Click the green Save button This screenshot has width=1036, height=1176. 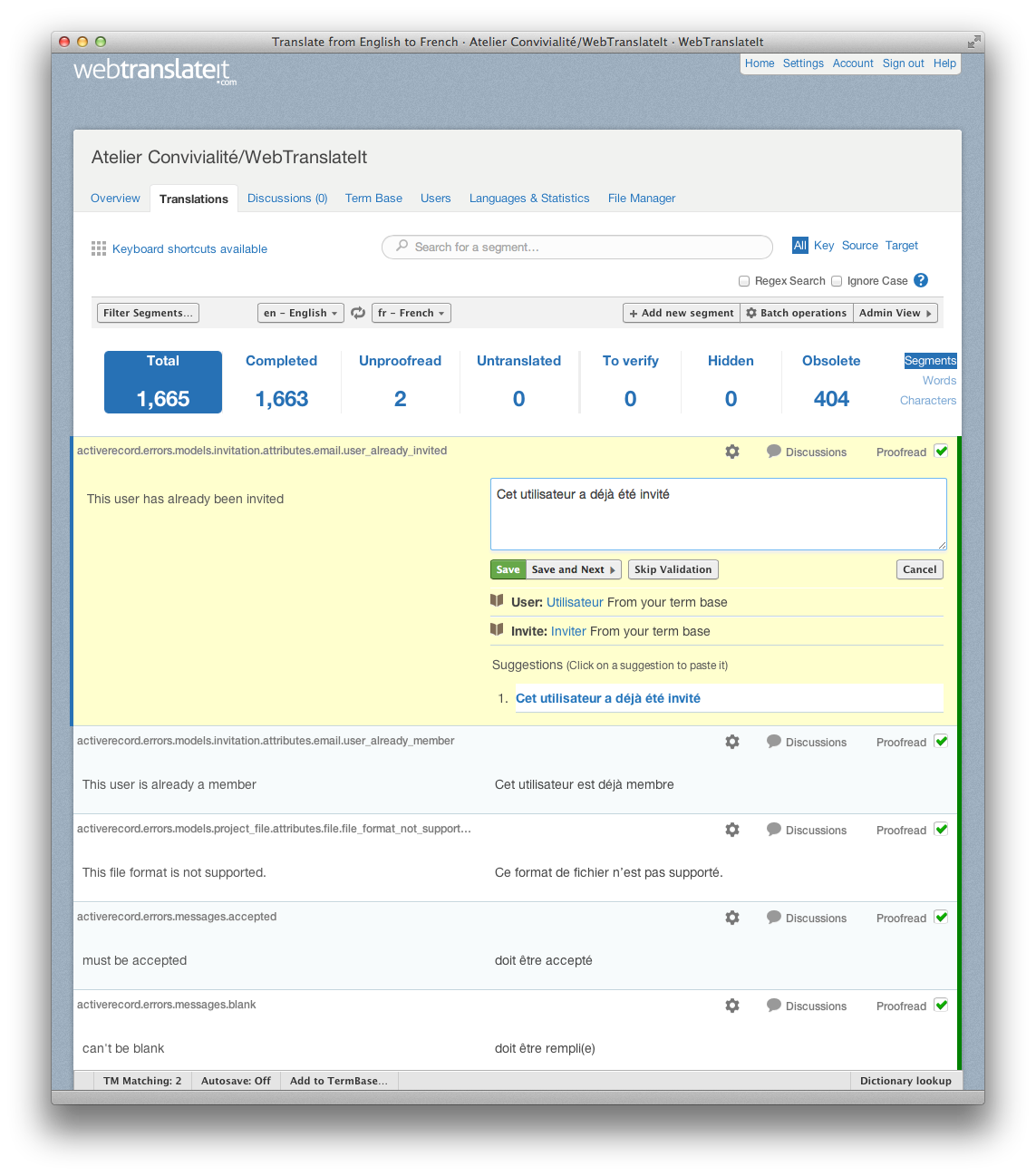point(508,569)
